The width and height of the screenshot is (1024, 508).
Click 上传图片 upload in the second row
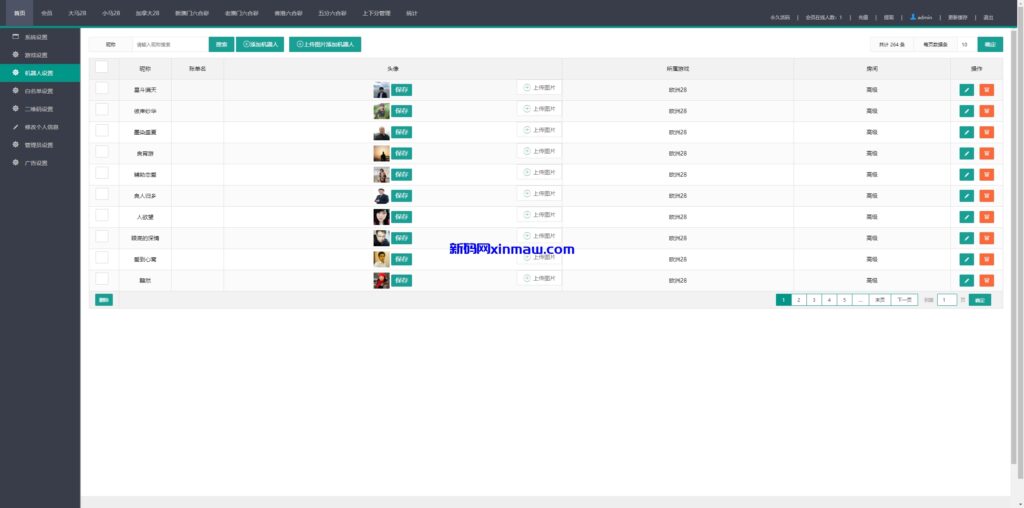[x=539, y=109]
